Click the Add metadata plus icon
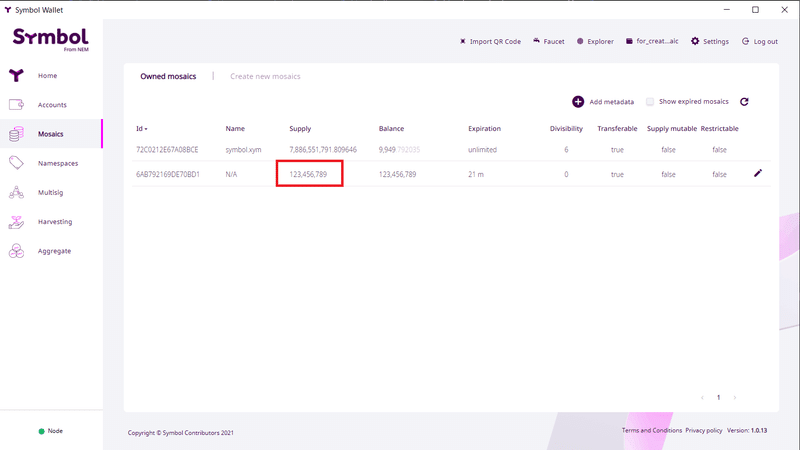The image size is (800, 450). point(578,102)
